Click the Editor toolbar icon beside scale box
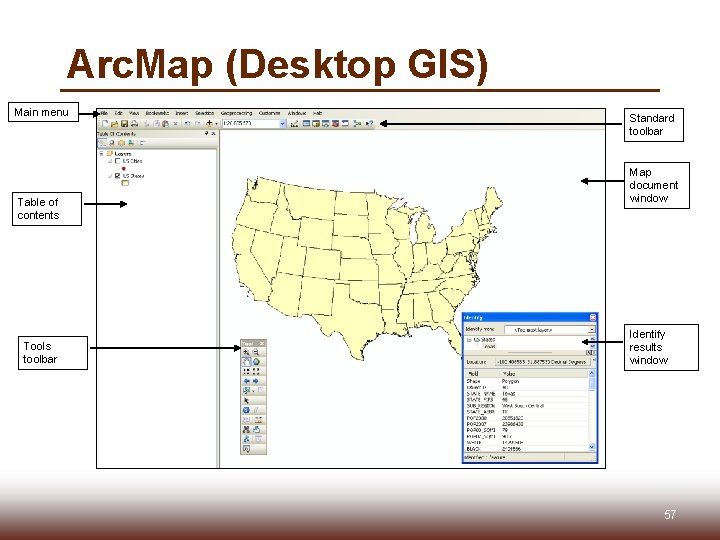Viewport: 720px width, 540px height. [294, 124]
